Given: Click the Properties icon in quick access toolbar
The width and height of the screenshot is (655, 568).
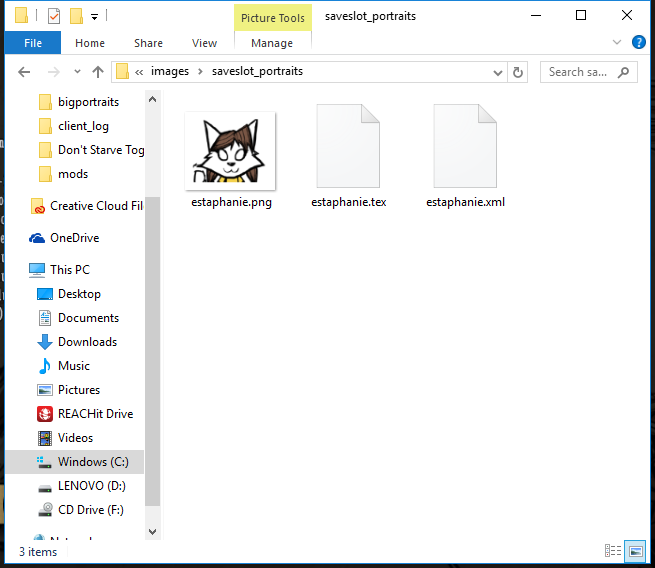Looking at the screenshot, I should [54, 16].
